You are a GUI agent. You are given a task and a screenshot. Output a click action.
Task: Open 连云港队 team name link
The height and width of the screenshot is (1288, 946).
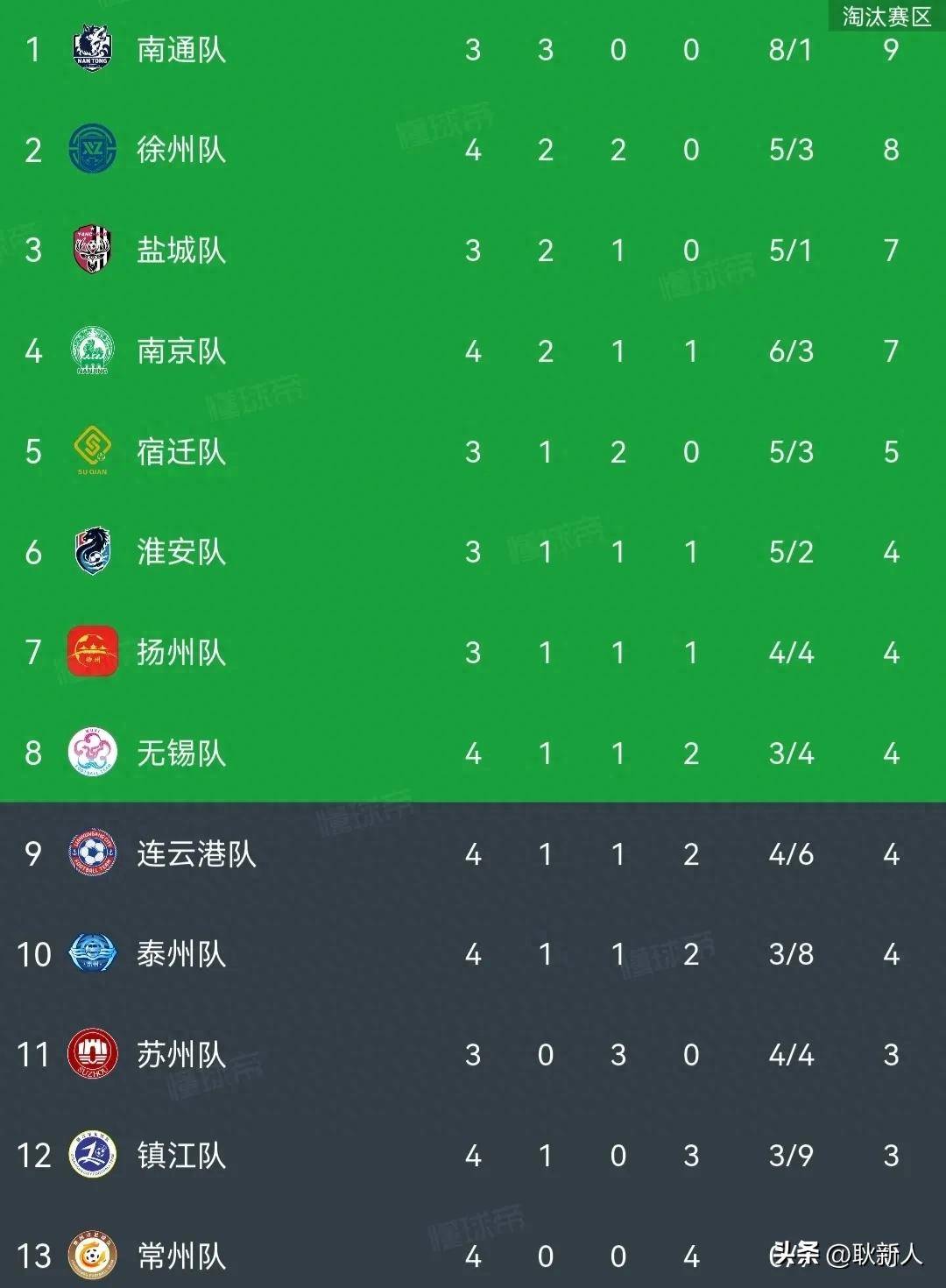(196, 853)
